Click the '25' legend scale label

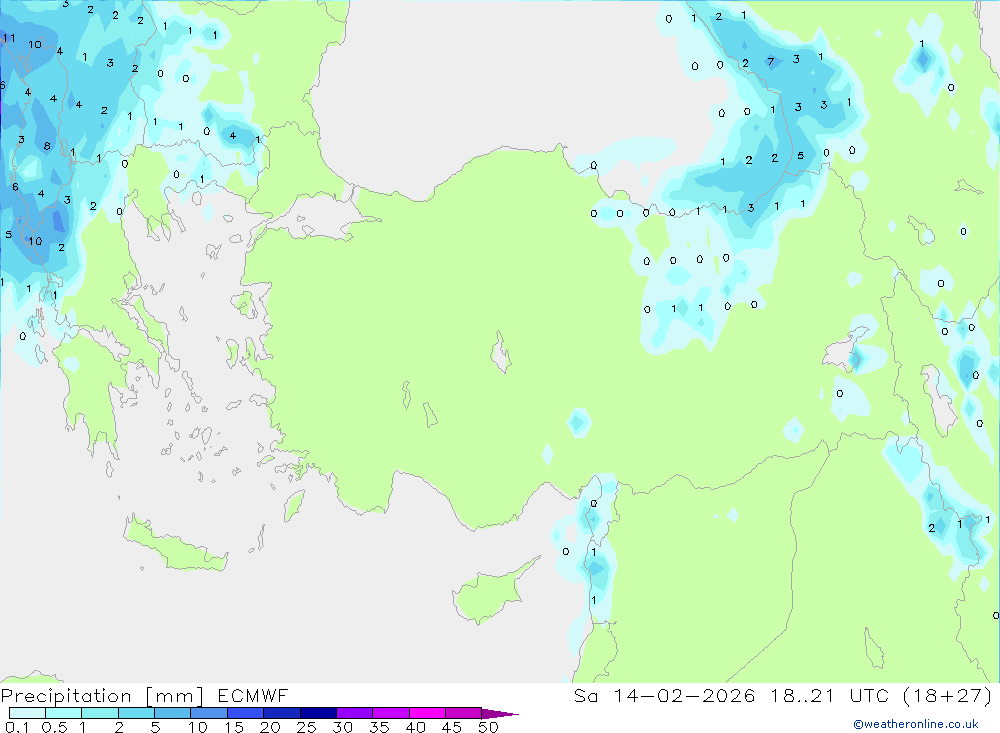pos(307,727)
